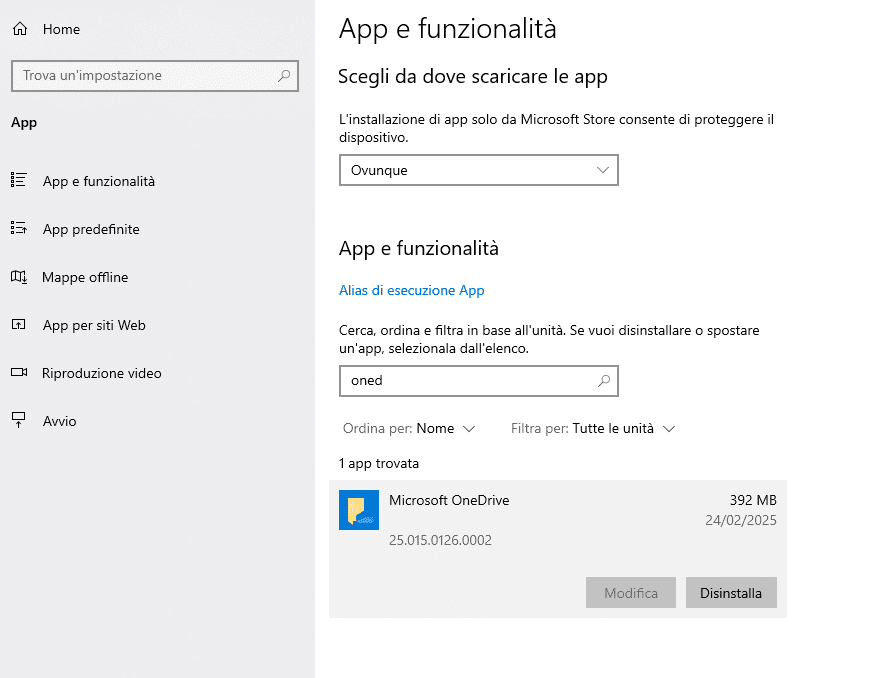The height and width of the screenshot is (678, 895).
Task: Click the Microsoft OneDrive app icon
Action: (x=359, y=510)
